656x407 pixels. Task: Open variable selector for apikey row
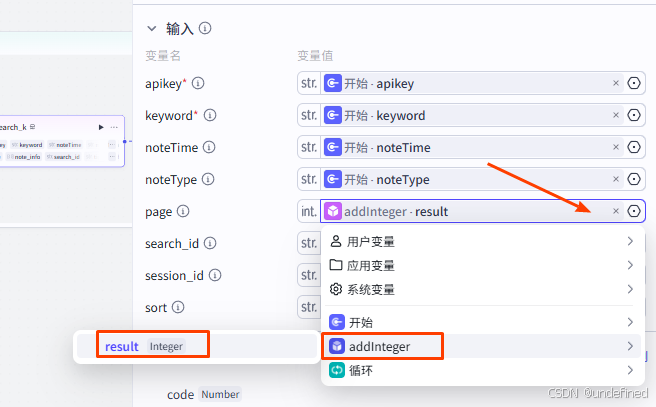click(634, 83)
